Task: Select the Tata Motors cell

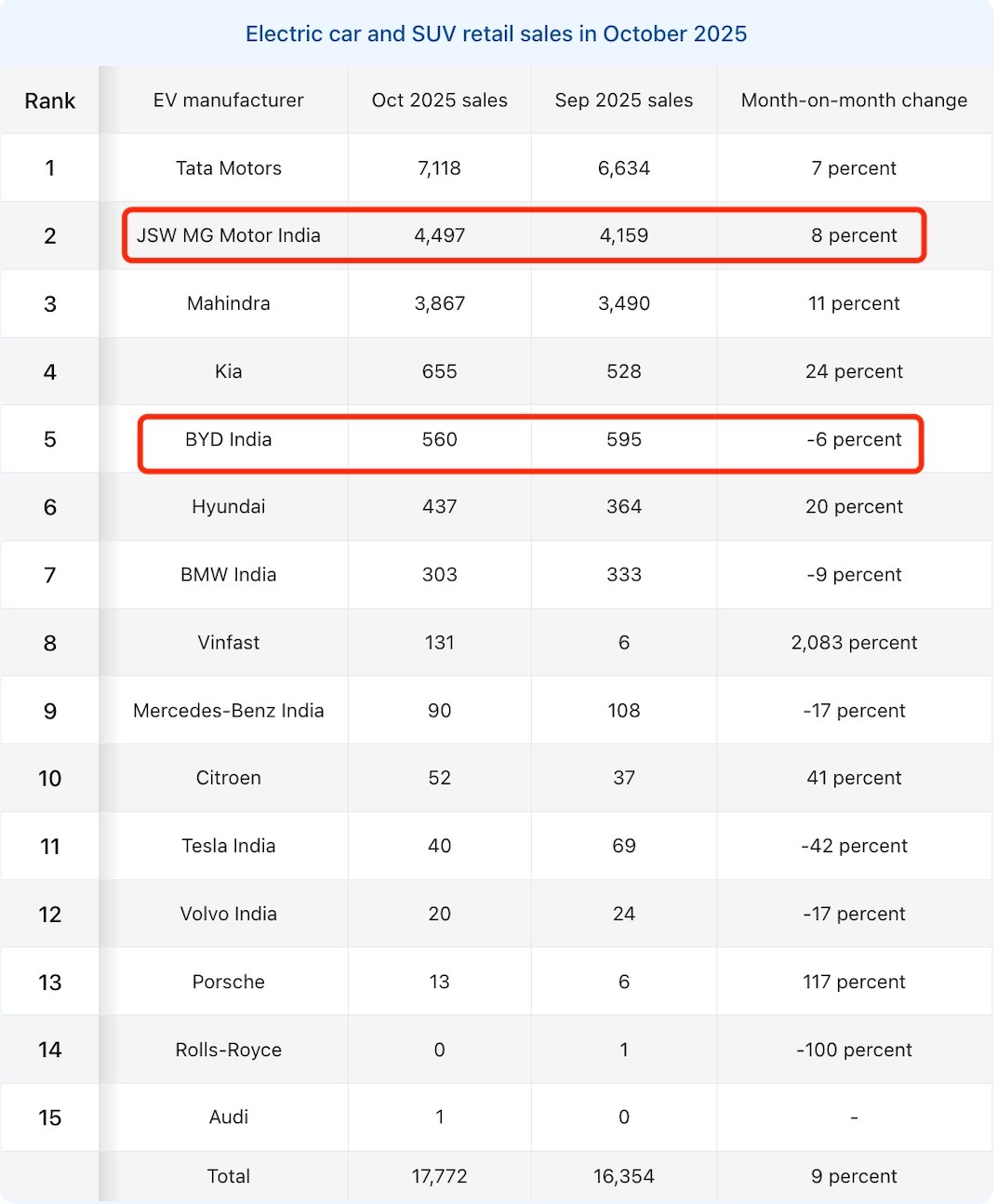Action: [229, 168]
